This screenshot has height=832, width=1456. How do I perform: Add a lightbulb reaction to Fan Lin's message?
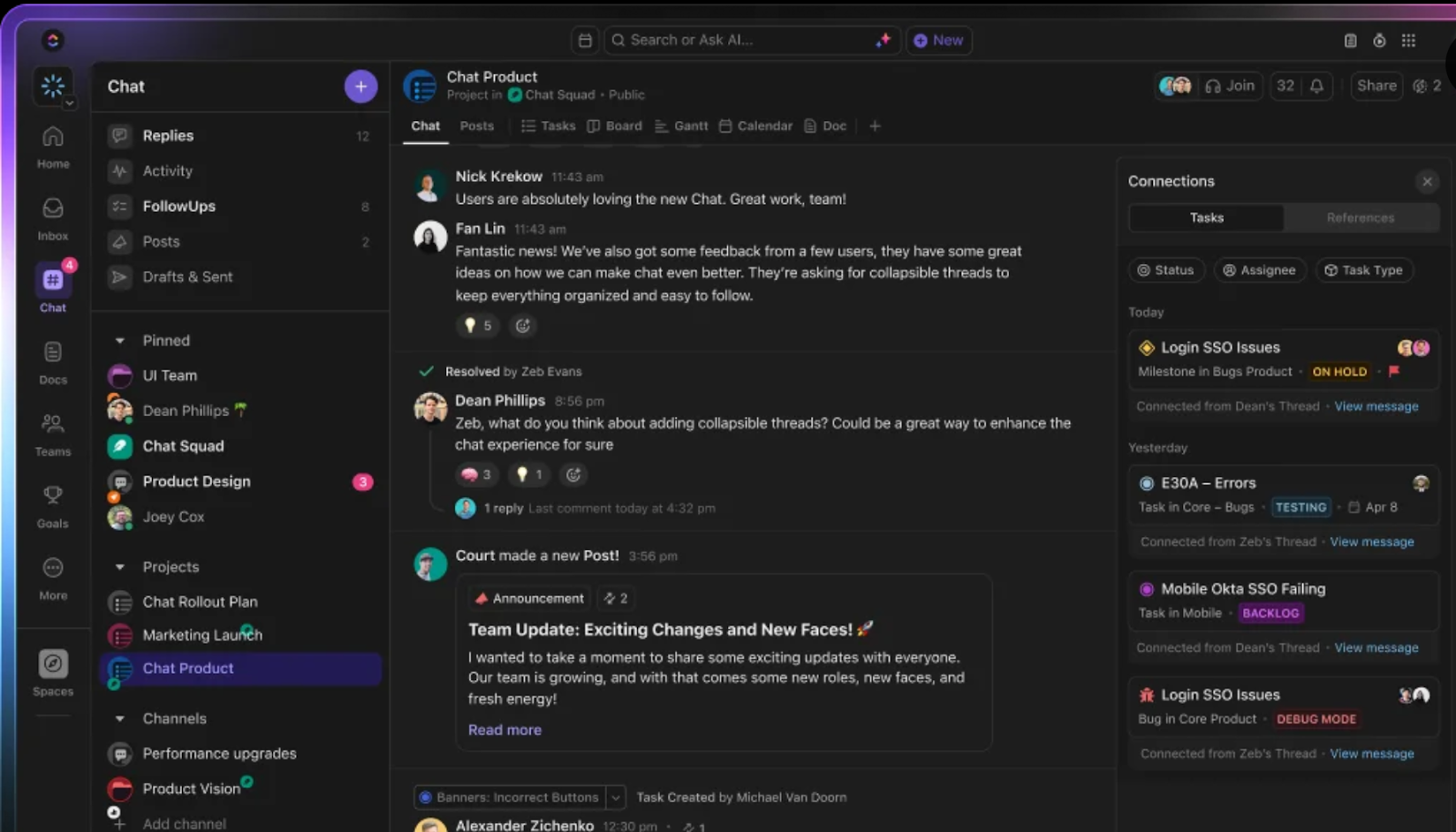click(478, 326)
